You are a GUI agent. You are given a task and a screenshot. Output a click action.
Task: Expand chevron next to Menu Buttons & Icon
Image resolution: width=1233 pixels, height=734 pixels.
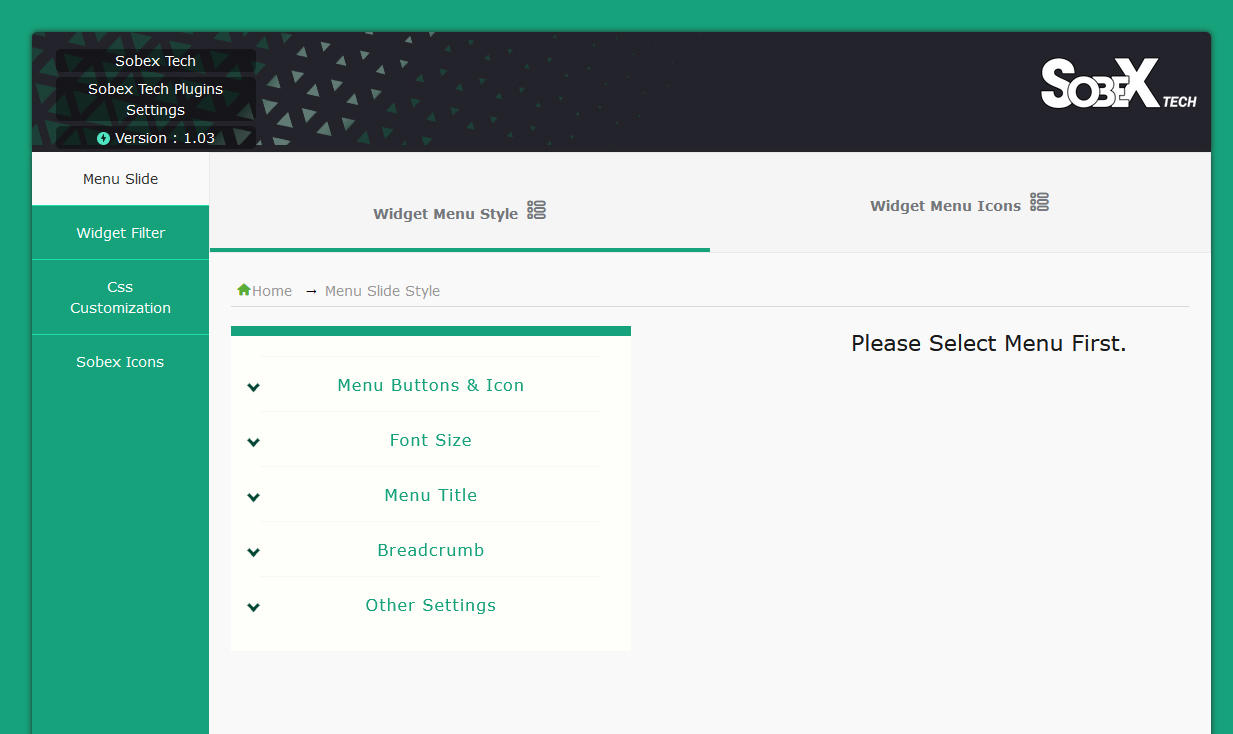tap(254, 387)
